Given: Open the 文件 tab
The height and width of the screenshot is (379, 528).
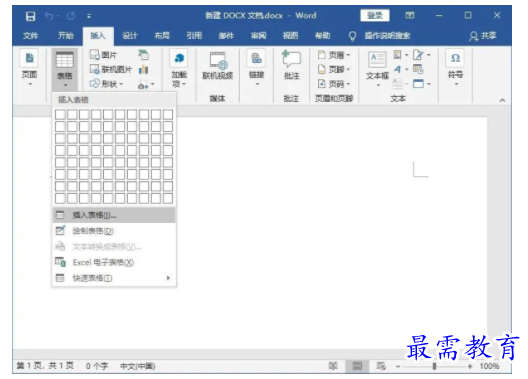Looking at the screenshot, I should pos(30,36).
